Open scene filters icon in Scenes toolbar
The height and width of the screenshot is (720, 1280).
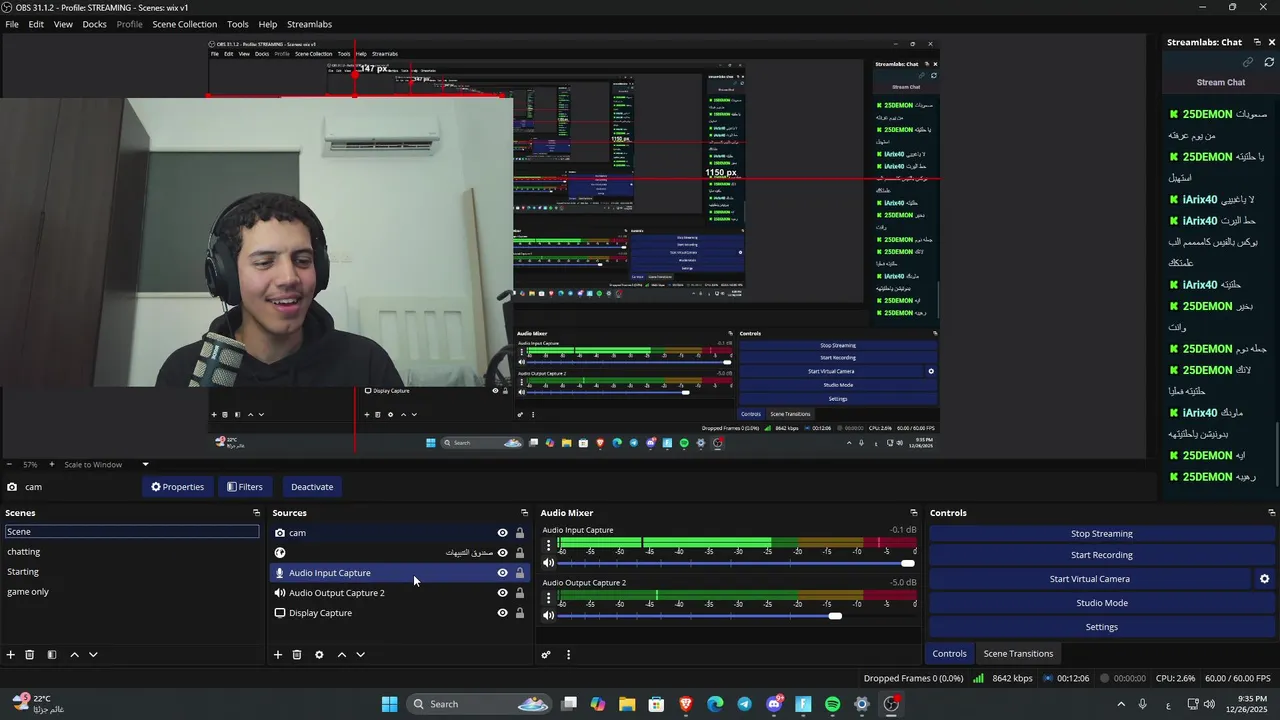pos(51,655)
